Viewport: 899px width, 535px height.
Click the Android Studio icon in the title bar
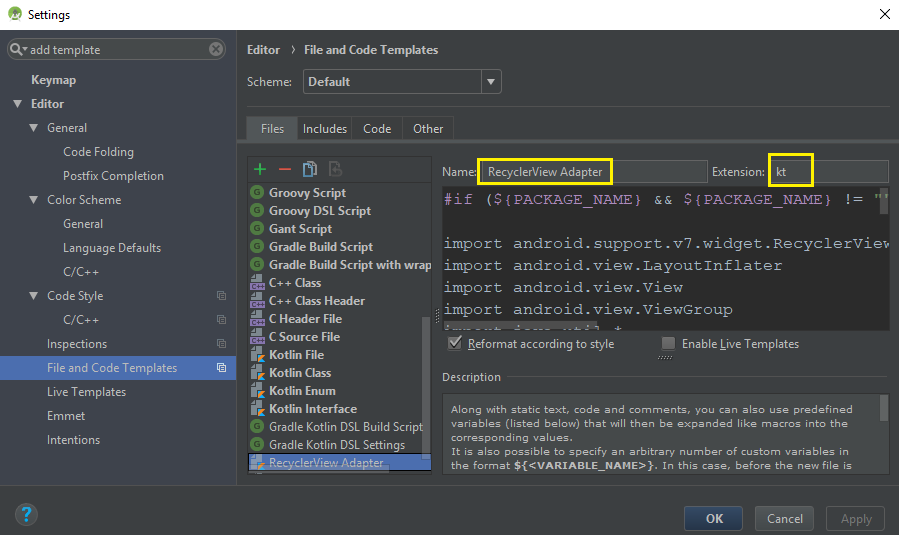(x=15, y=14)
